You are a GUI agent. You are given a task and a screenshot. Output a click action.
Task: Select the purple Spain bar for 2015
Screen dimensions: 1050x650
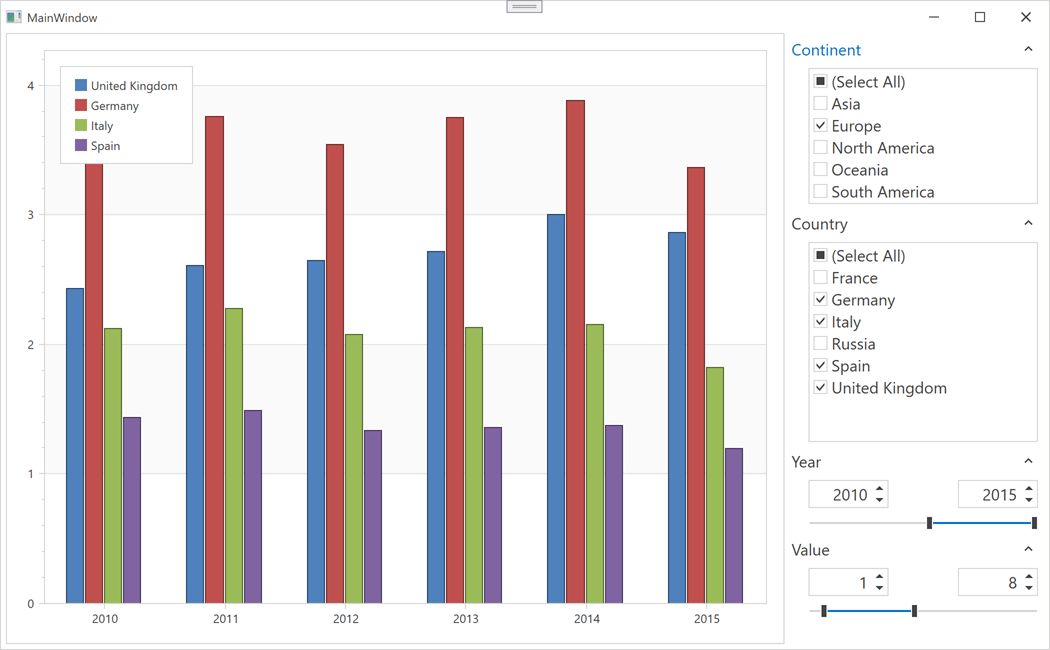[734, 525]
